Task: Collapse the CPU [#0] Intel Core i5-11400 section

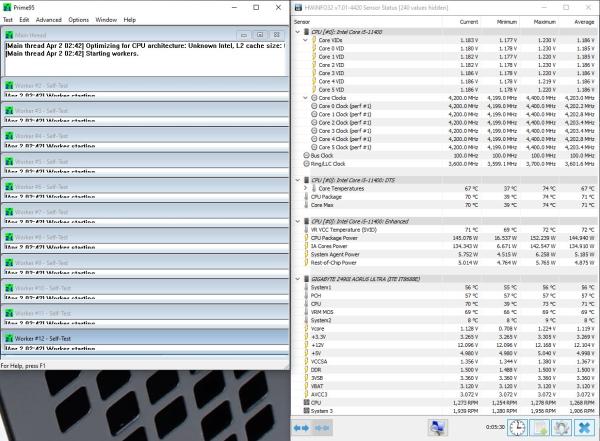Action: pos(297,34)
